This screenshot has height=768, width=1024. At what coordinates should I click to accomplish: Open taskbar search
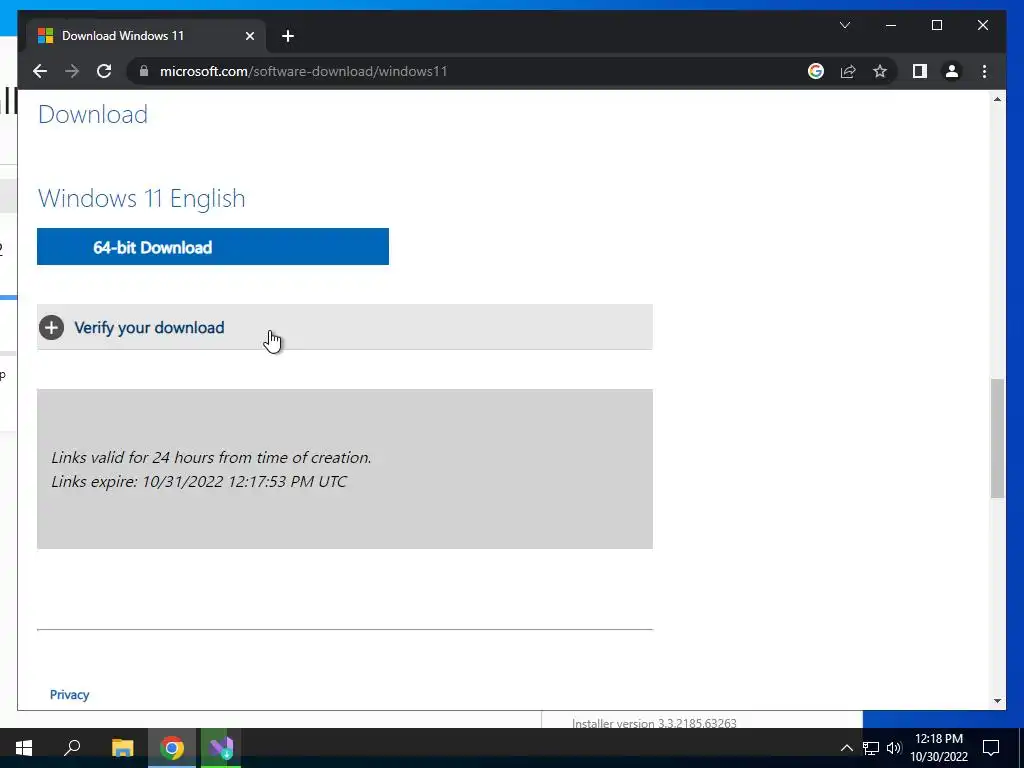point(72,748)
